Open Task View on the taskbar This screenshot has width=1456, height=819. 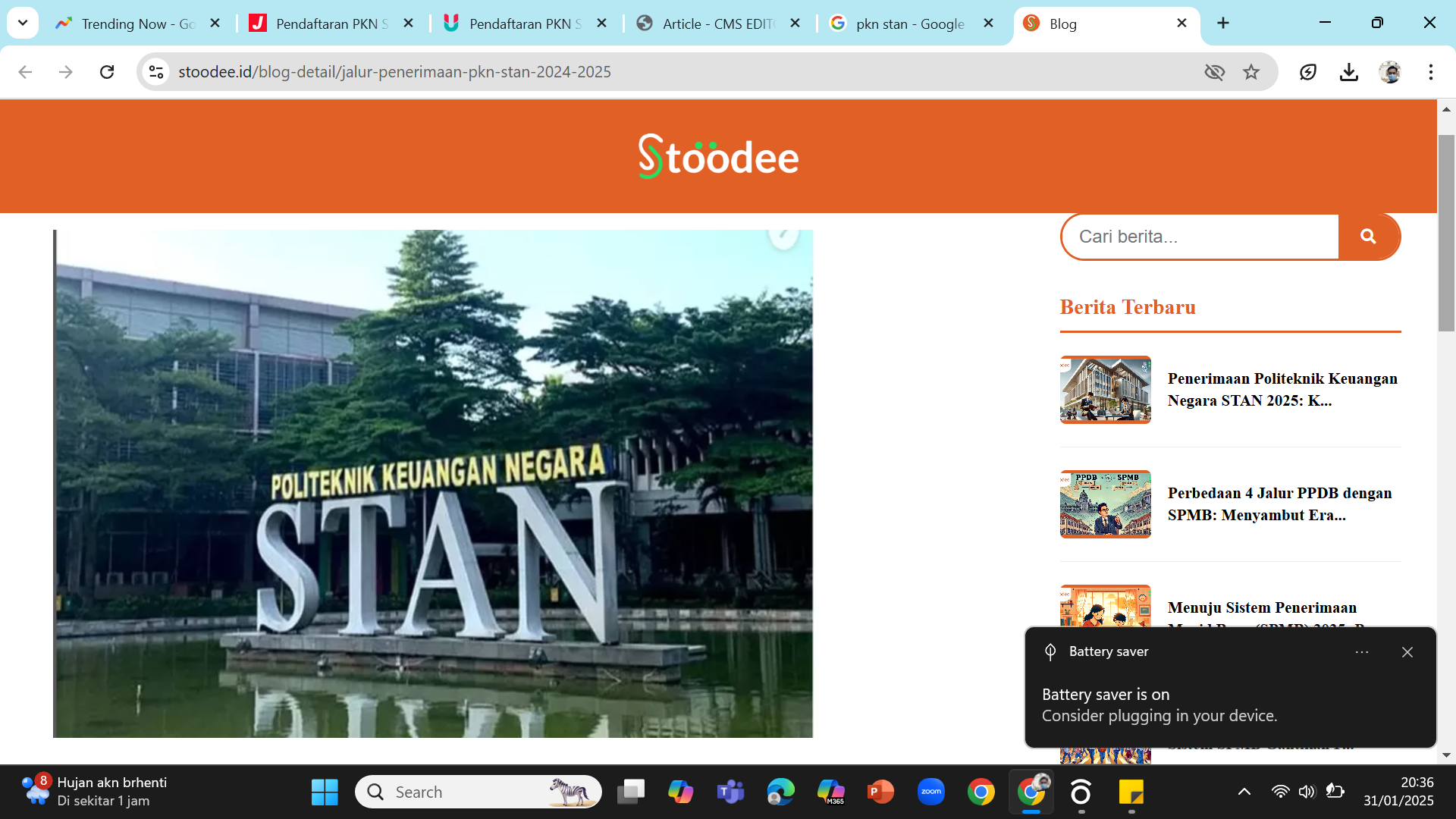tap(631, 792)
